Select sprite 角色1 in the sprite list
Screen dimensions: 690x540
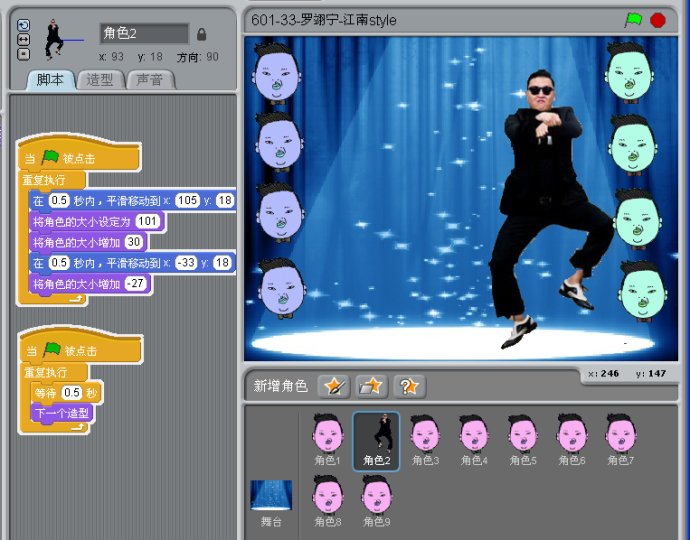(327, 440)
